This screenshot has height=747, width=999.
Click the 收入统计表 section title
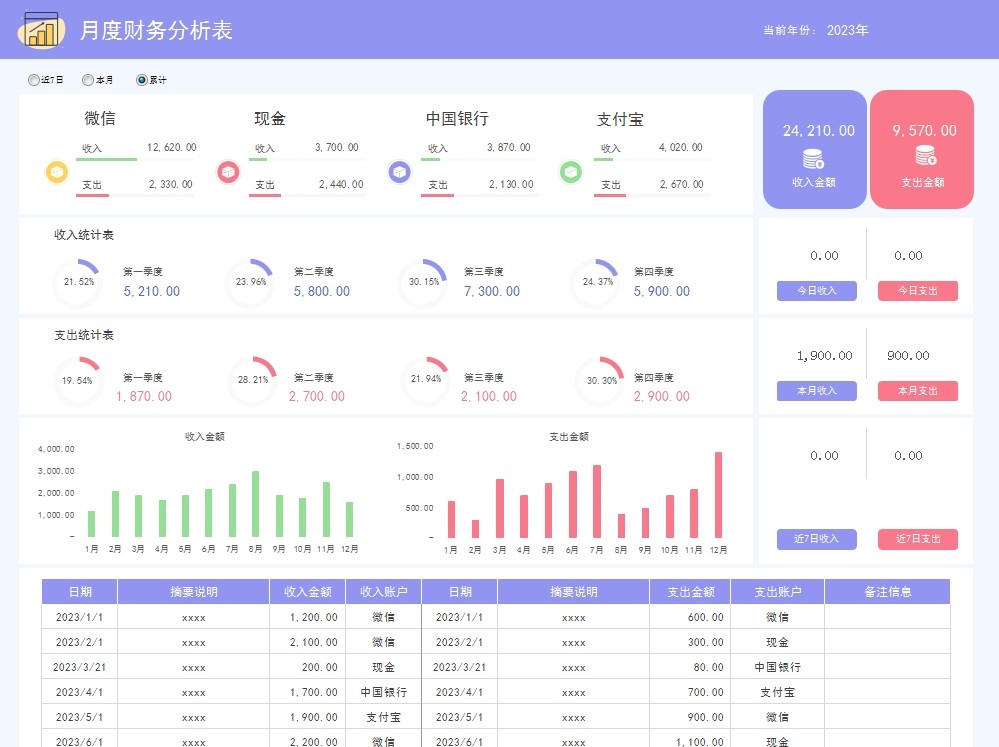coord(83,235)
